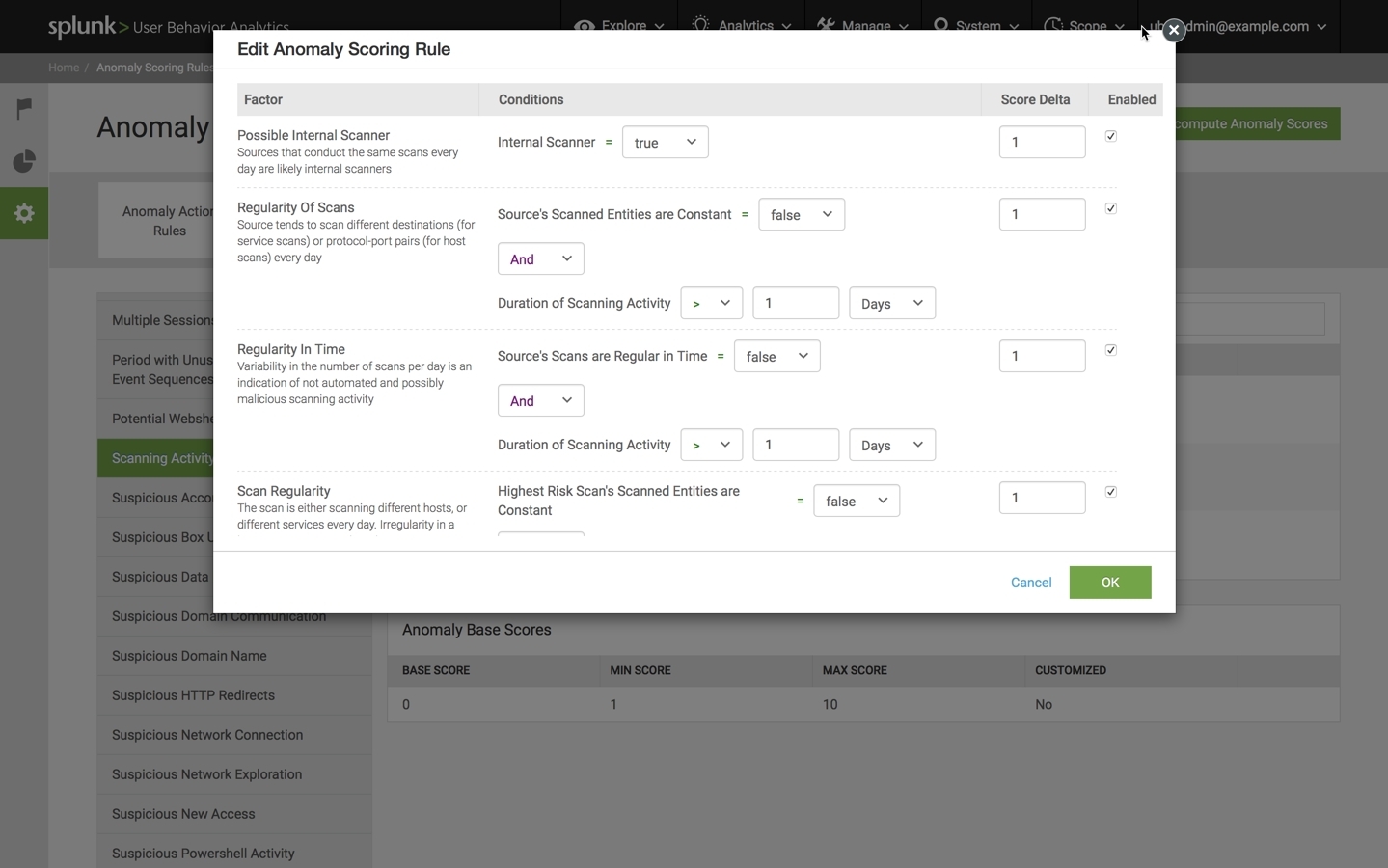Viewport: 1388px width, 868px height.
Task: Open Days unit dropdown for Regularity In Time
Action: coord(891,446)
